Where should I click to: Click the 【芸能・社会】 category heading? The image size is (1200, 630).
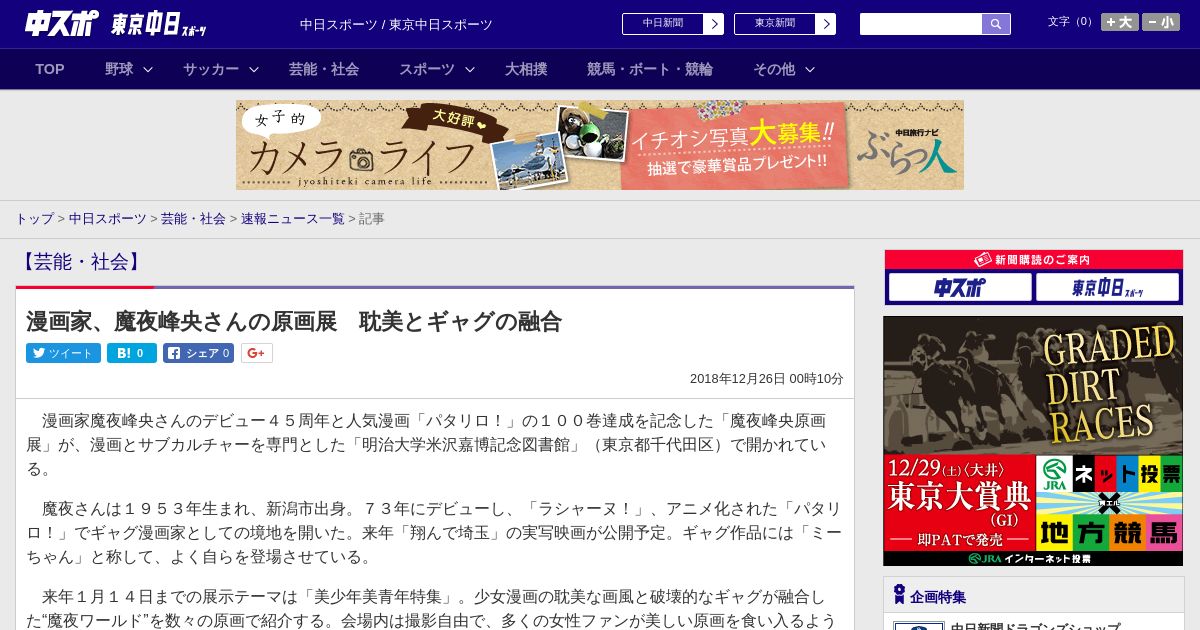pos(81,262)
